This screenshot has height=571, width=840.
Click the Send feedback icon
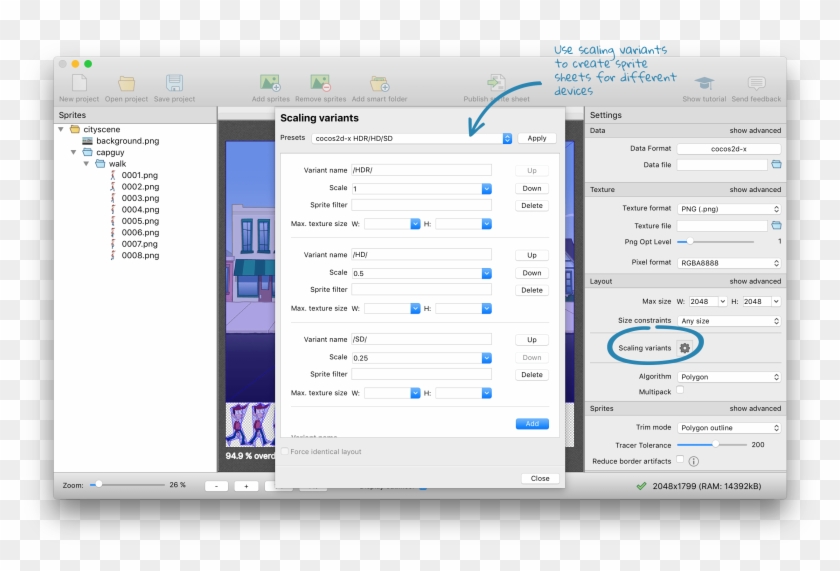[756, 83]
